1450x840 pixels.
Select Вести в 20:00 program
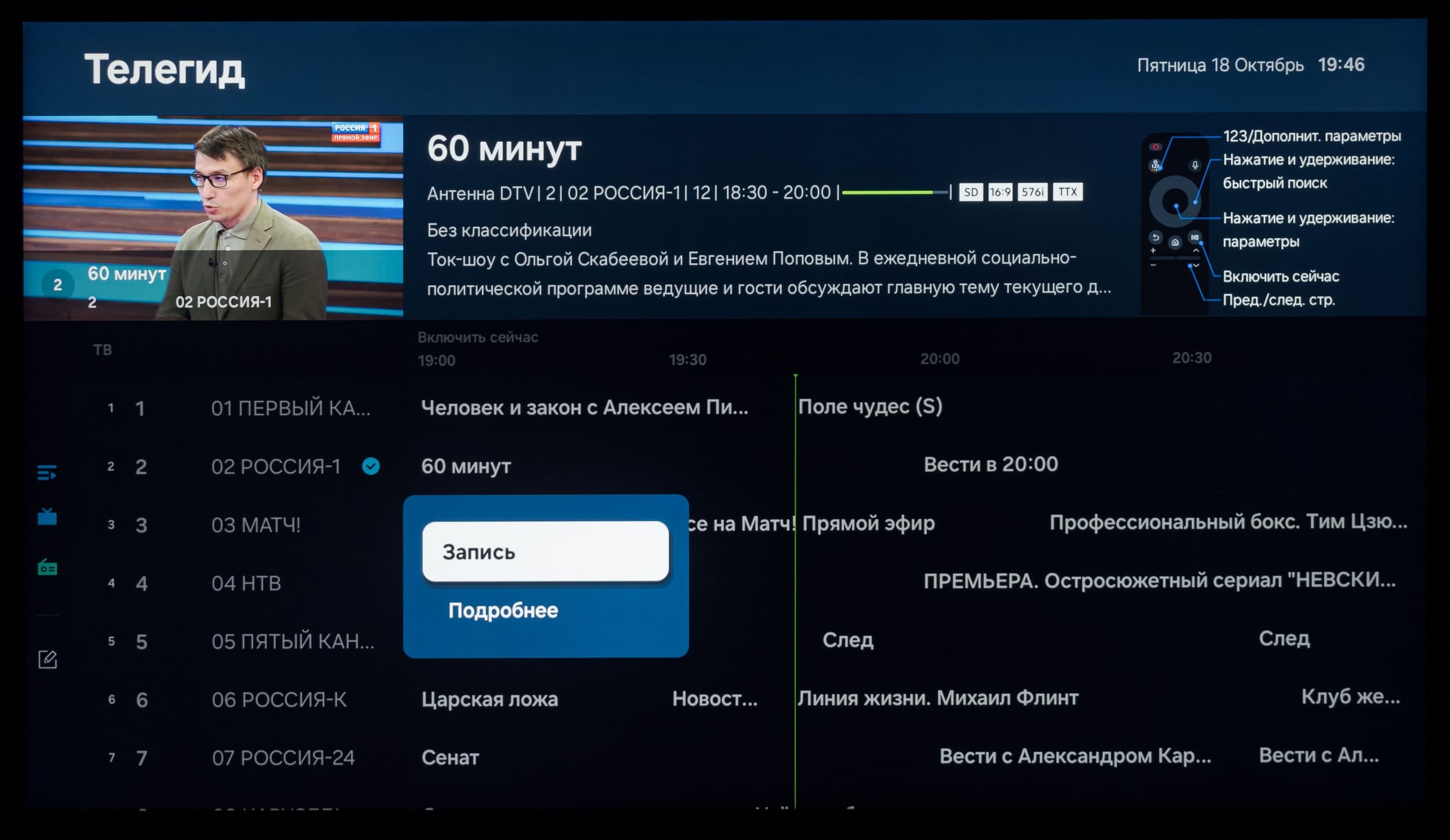click(x=990, y=464)
